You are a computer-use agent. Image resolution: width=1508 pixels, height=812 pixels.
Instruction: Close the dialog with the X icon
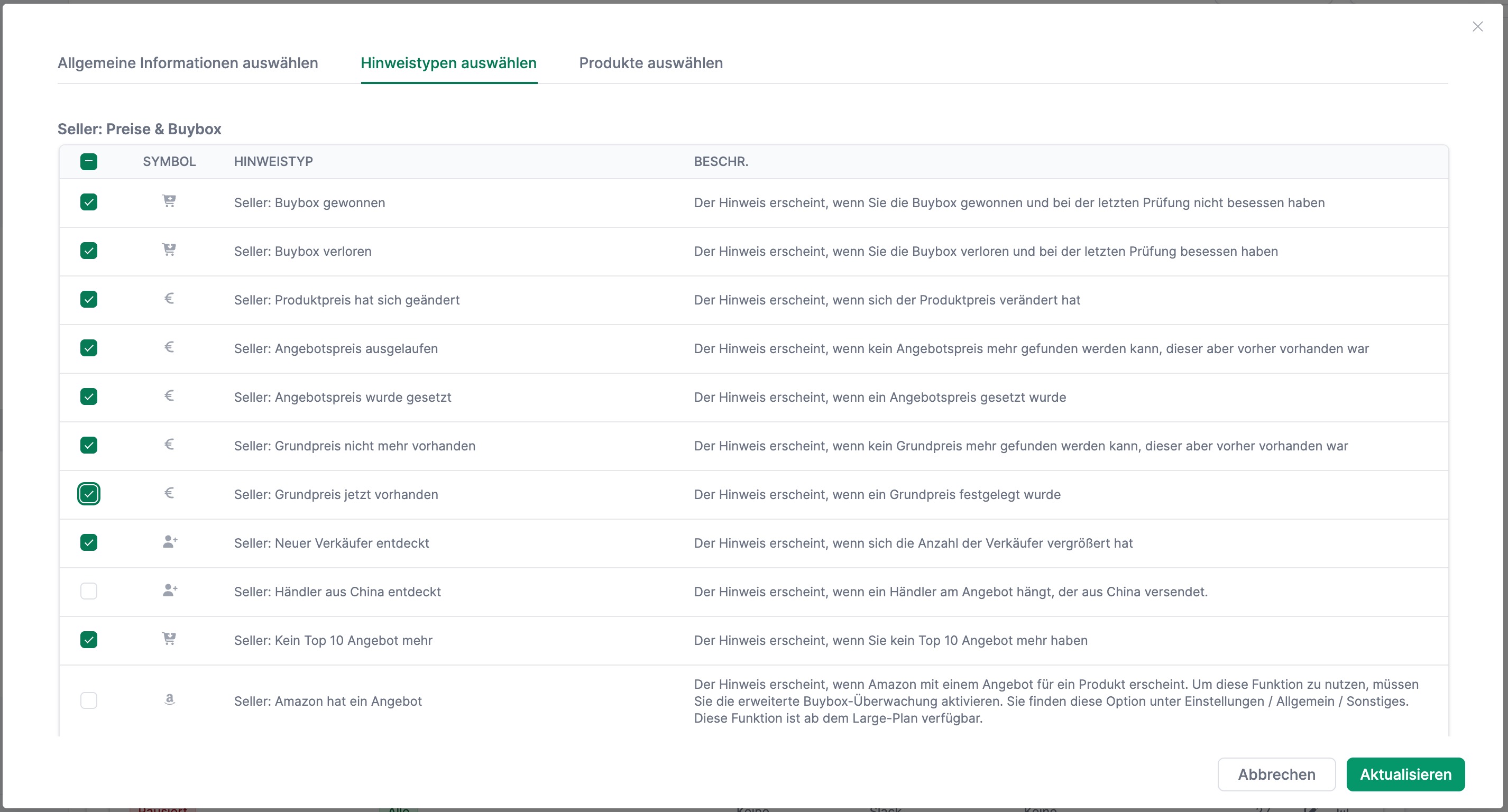coord(1478,26)
